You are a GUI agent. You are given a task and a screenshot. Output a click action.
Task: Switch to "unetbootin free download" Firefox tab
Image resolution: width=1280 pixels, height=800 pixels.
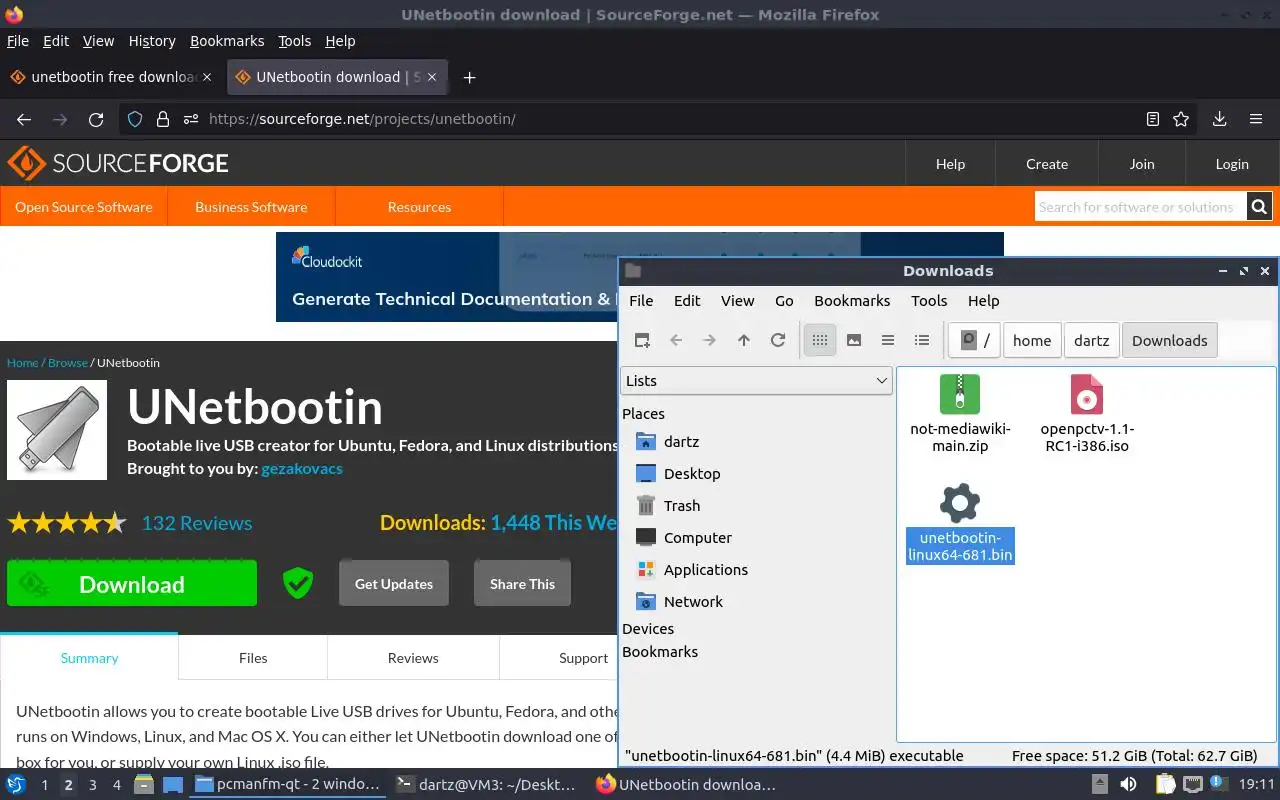pos(112,77)
